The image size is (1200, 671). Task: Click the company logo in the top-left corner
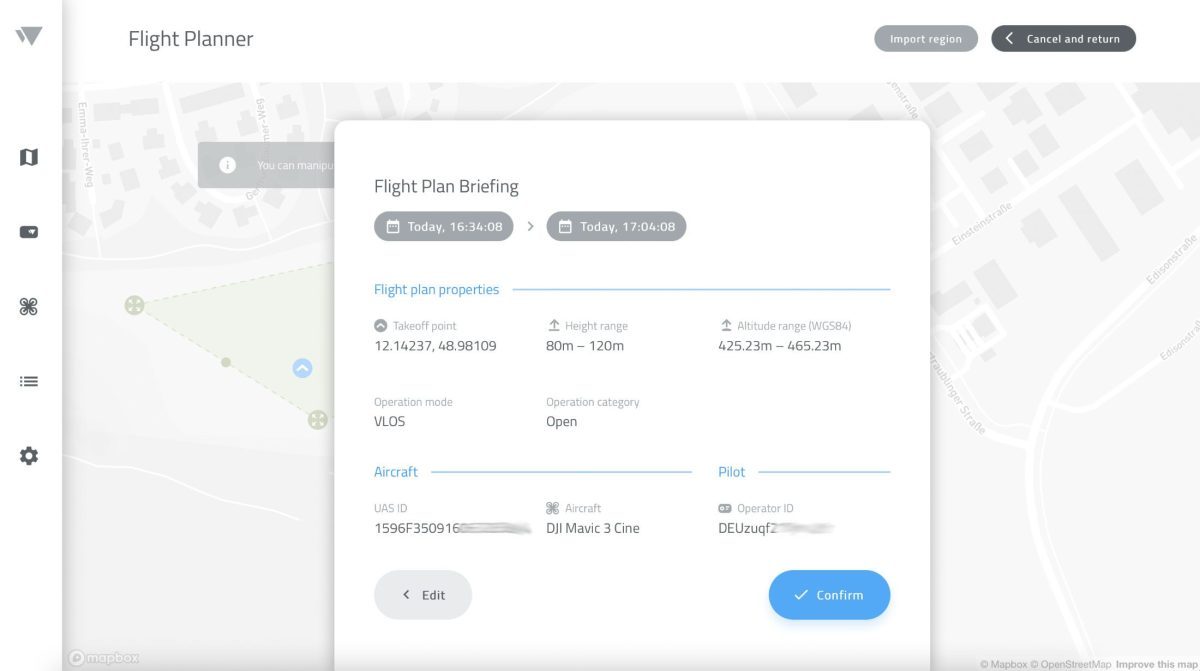pos(28,36)
